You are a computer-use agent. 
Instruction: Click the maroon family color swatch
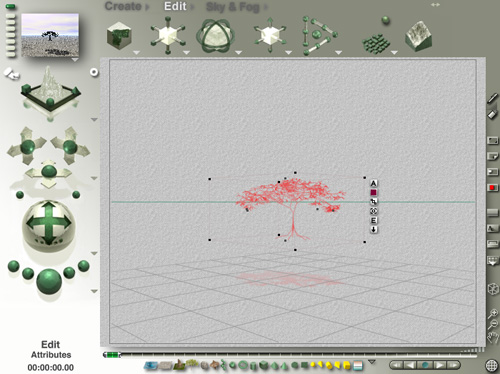(x=374, y=192)
